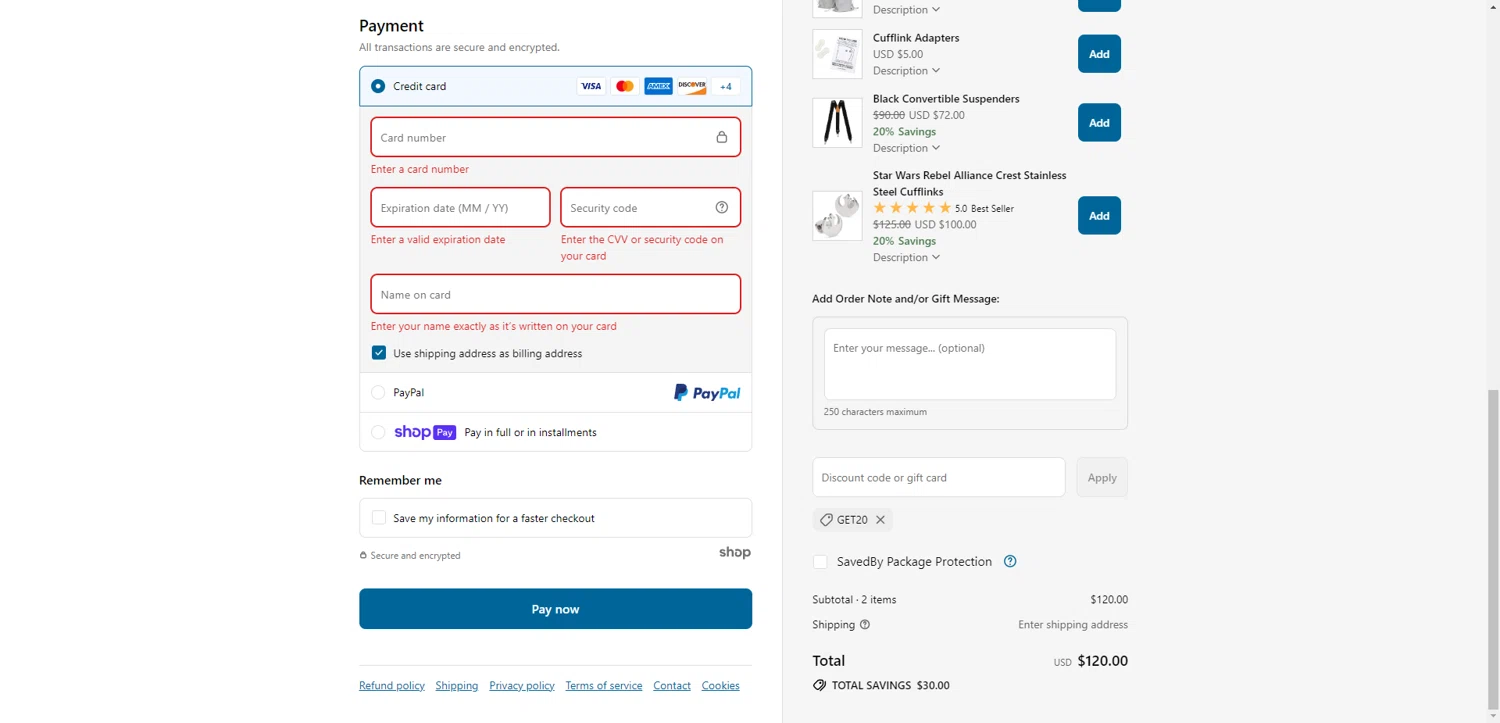Add Black Convertible Suspenders to order
The image size is (1500, 723).
pyautogui.click(x=1099, y=123)
